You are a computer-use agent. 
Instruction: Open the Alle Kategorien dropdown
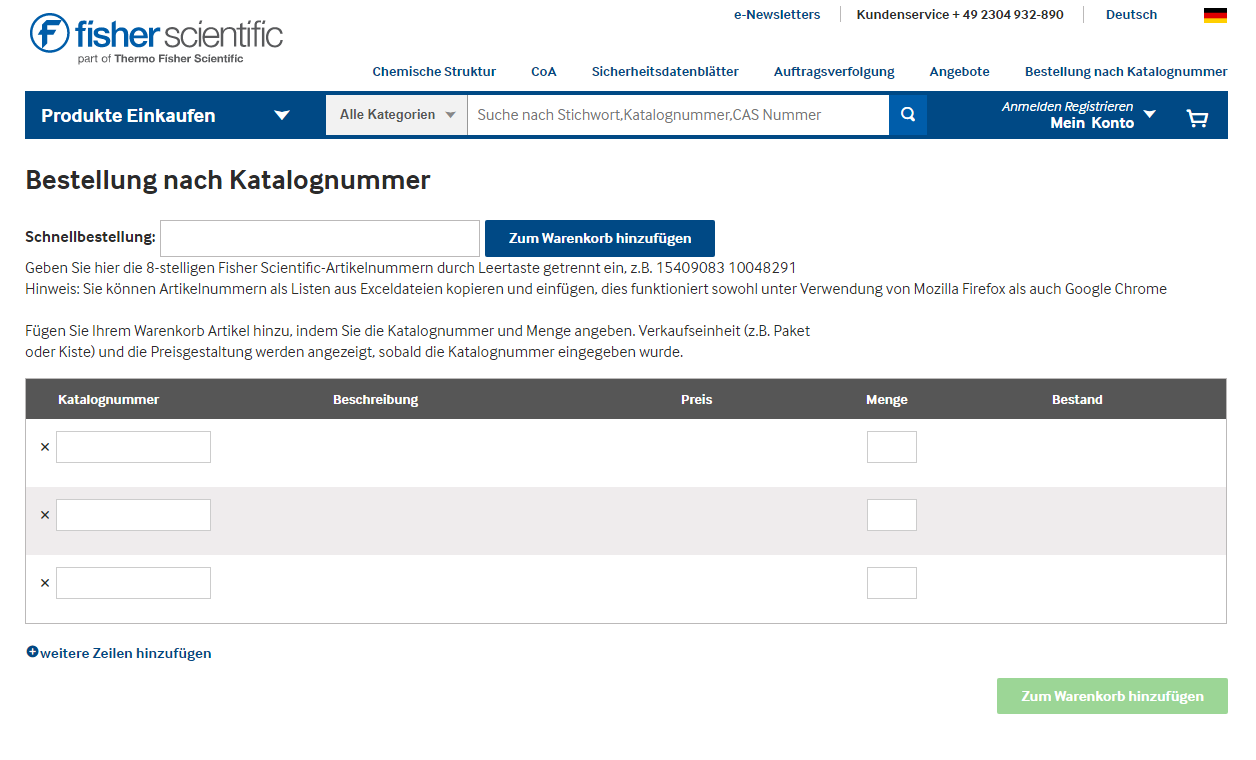[x=397, y=115]
